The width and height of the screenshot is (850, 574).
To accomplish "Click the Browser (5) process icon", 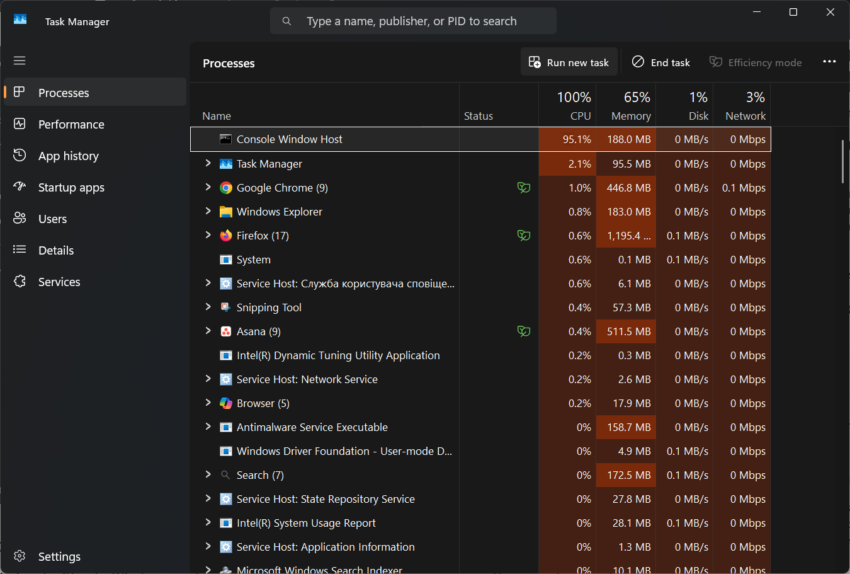I will [x=226, y=403].
